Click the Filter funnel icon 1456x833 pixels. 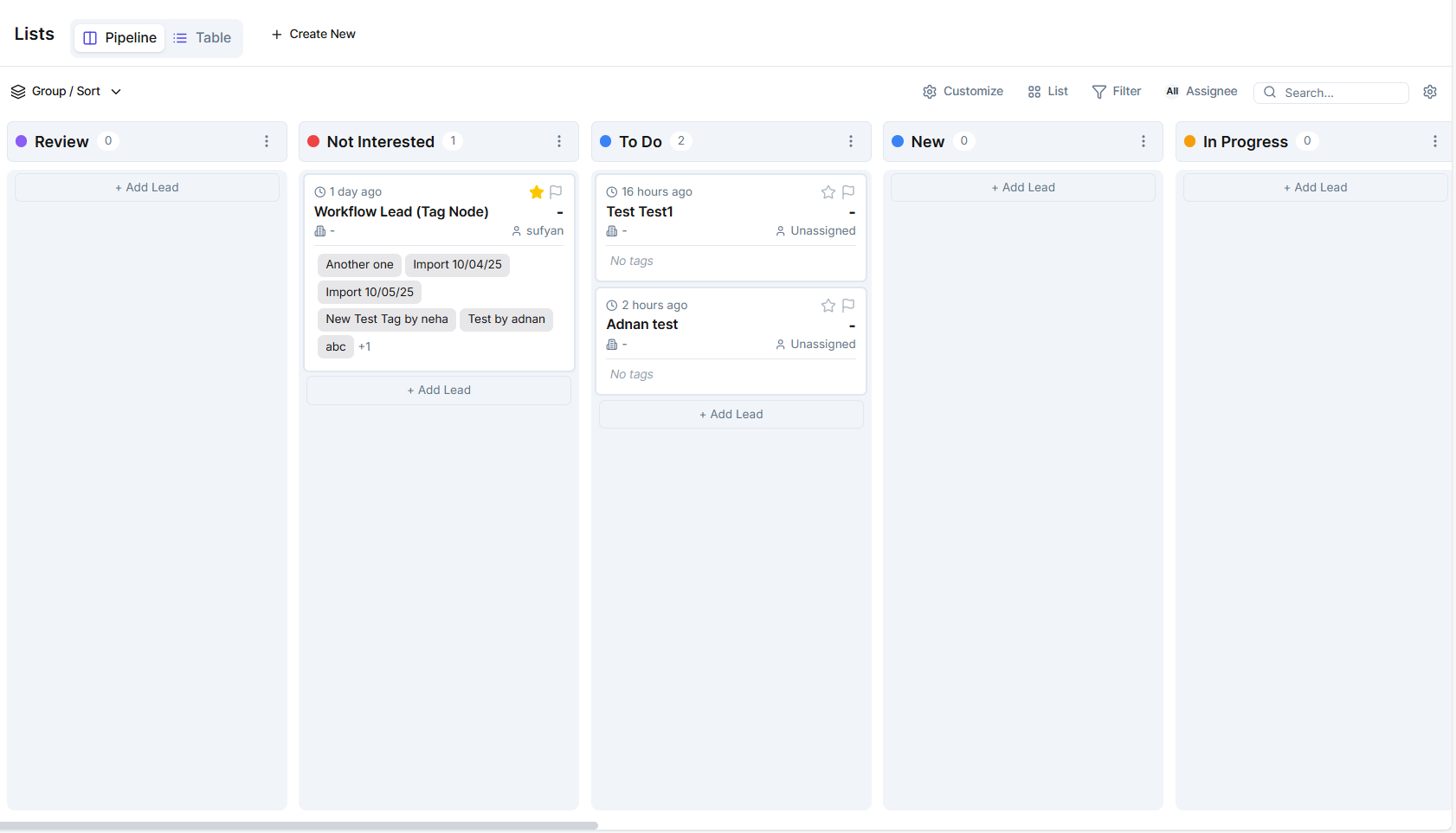pyautogui.click(x=1098, y=92)
